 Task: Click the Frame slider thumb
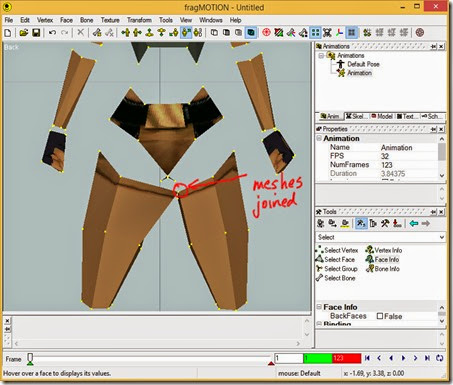30,359
